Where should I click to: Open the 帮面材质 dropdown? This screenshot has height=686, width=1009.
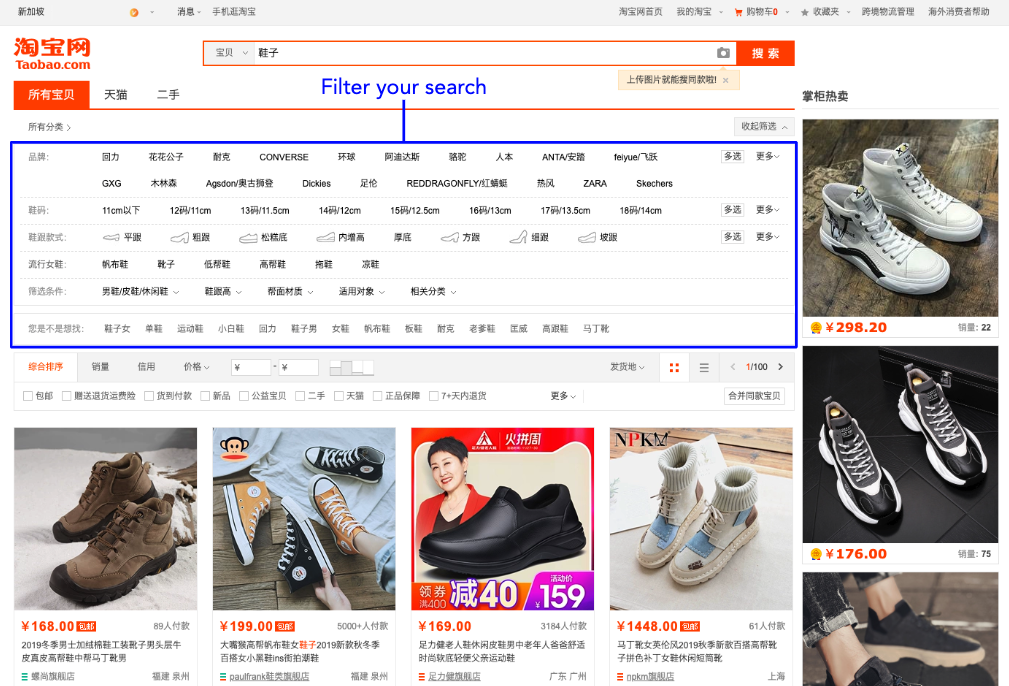click(290, 292)
